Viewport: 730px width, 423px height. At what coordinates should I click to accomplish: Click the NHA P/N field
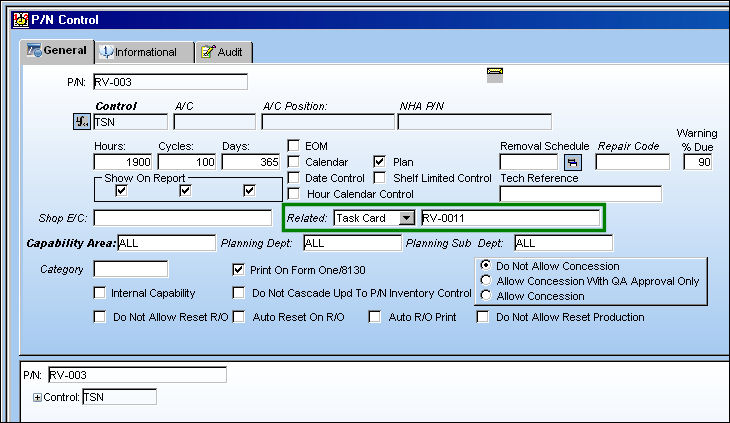475,122
